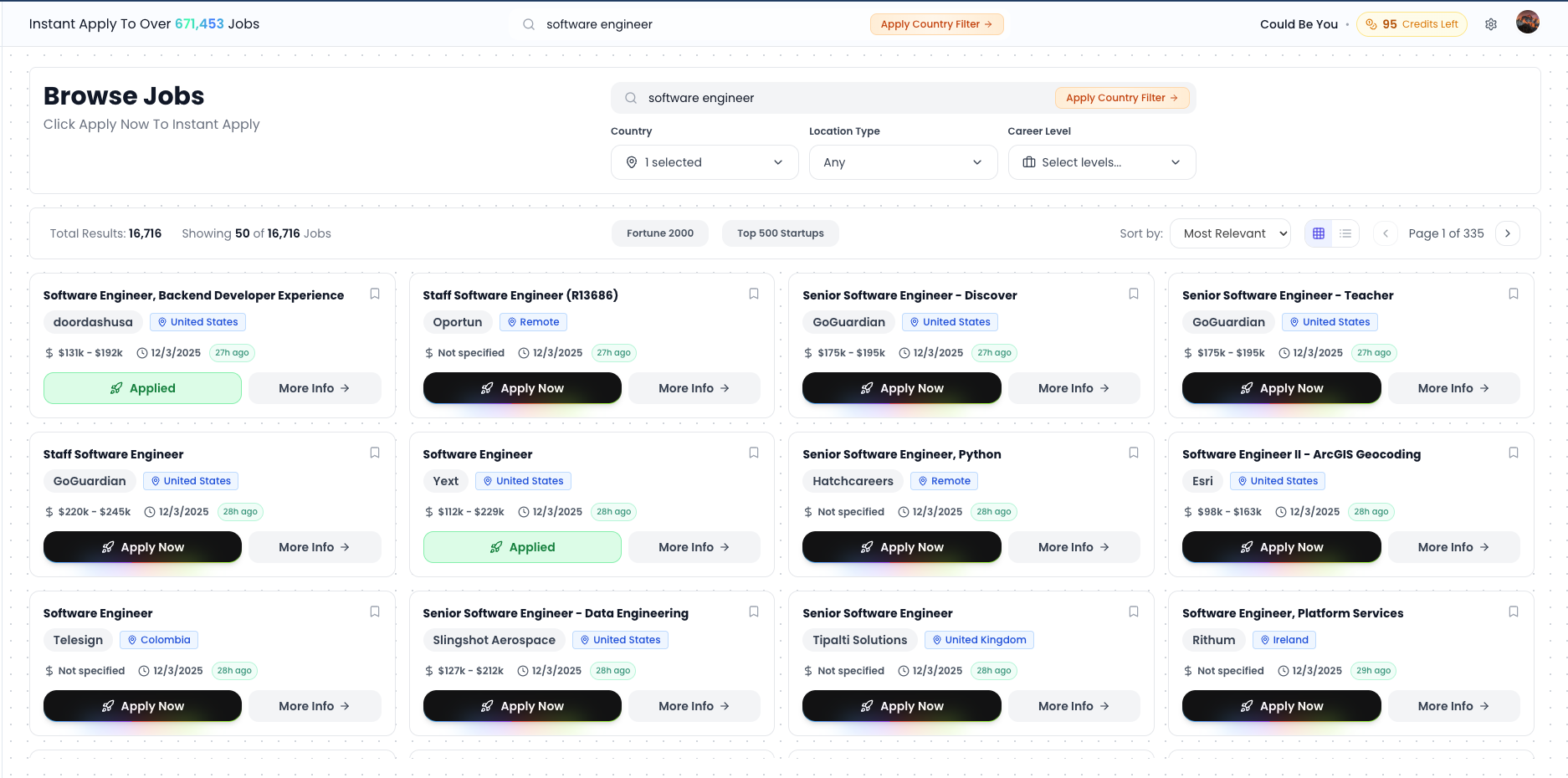This screenshot has width=1568, height=778.
Task: Open the Country dropdown showing 1 selected
Action: (x=704, y=161)
